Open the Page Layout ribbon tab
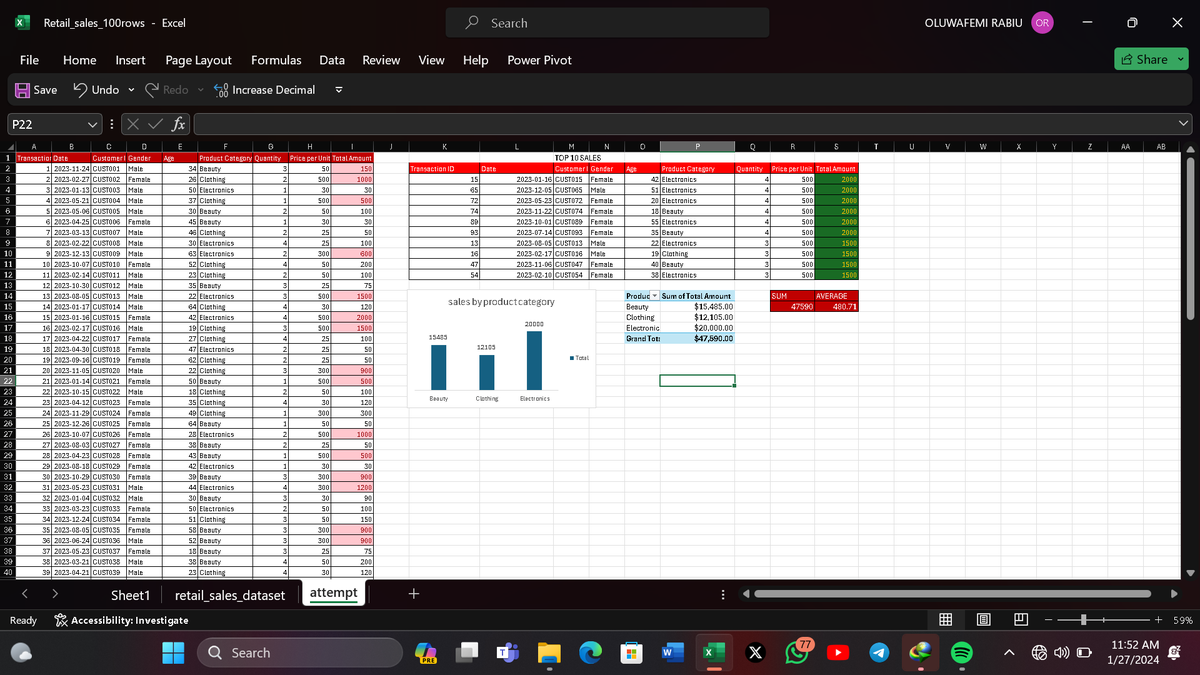 point(198,60)
